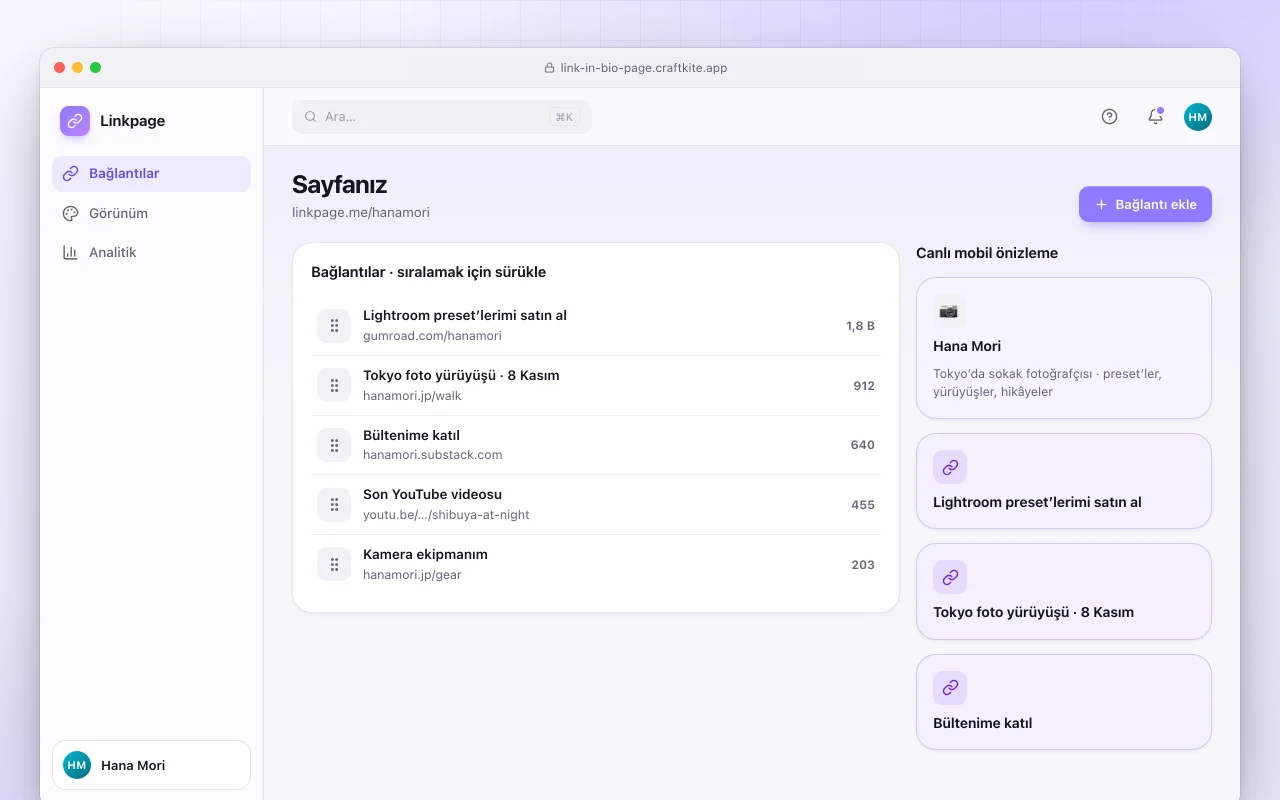Click the 1,8 B click count
The image size is (1280, 800).
tap(860, 326)
